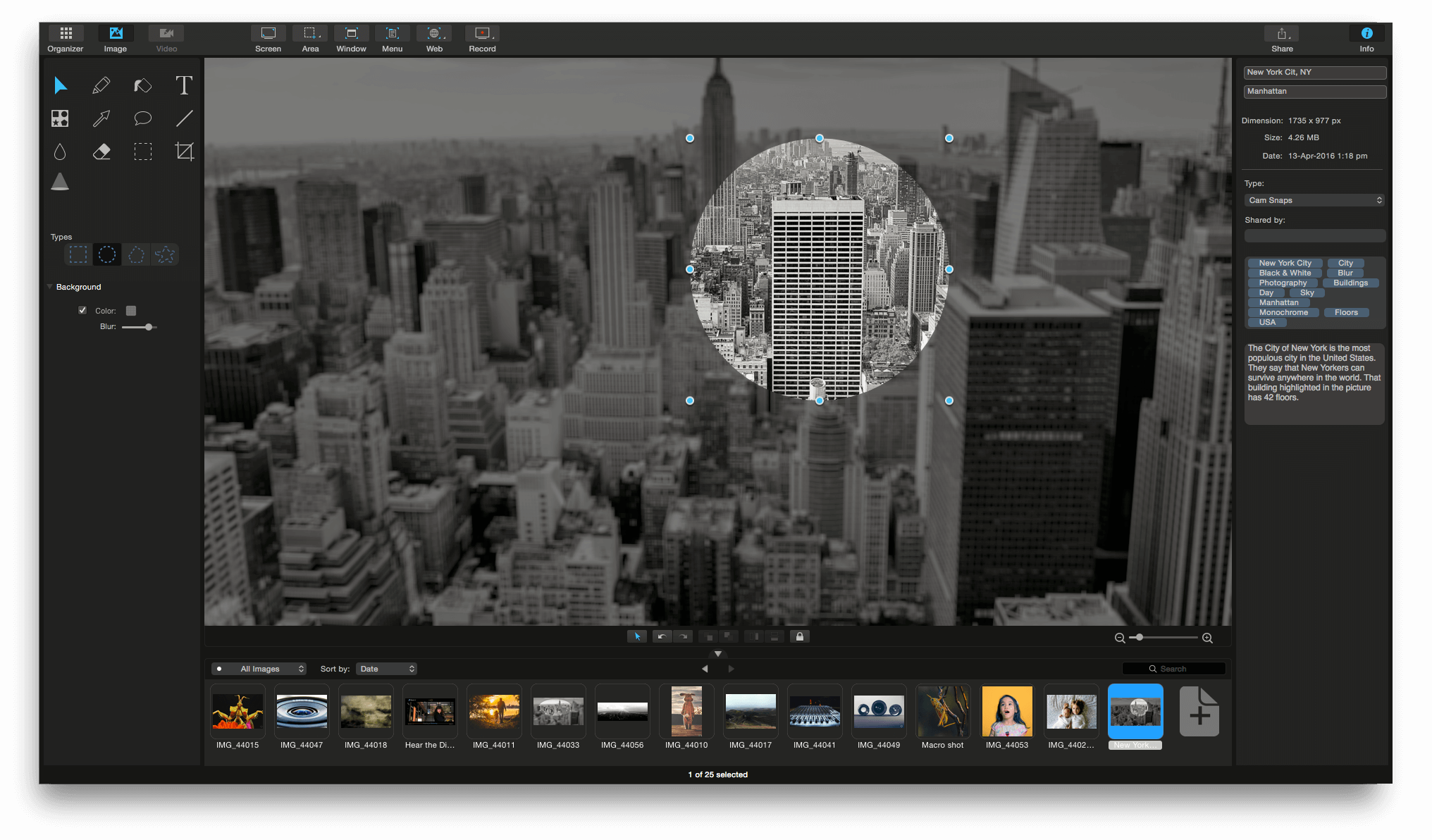Viewport: 1432px width, 840px height.
Task: Select the Crop tool
Action: coord(184,152)
